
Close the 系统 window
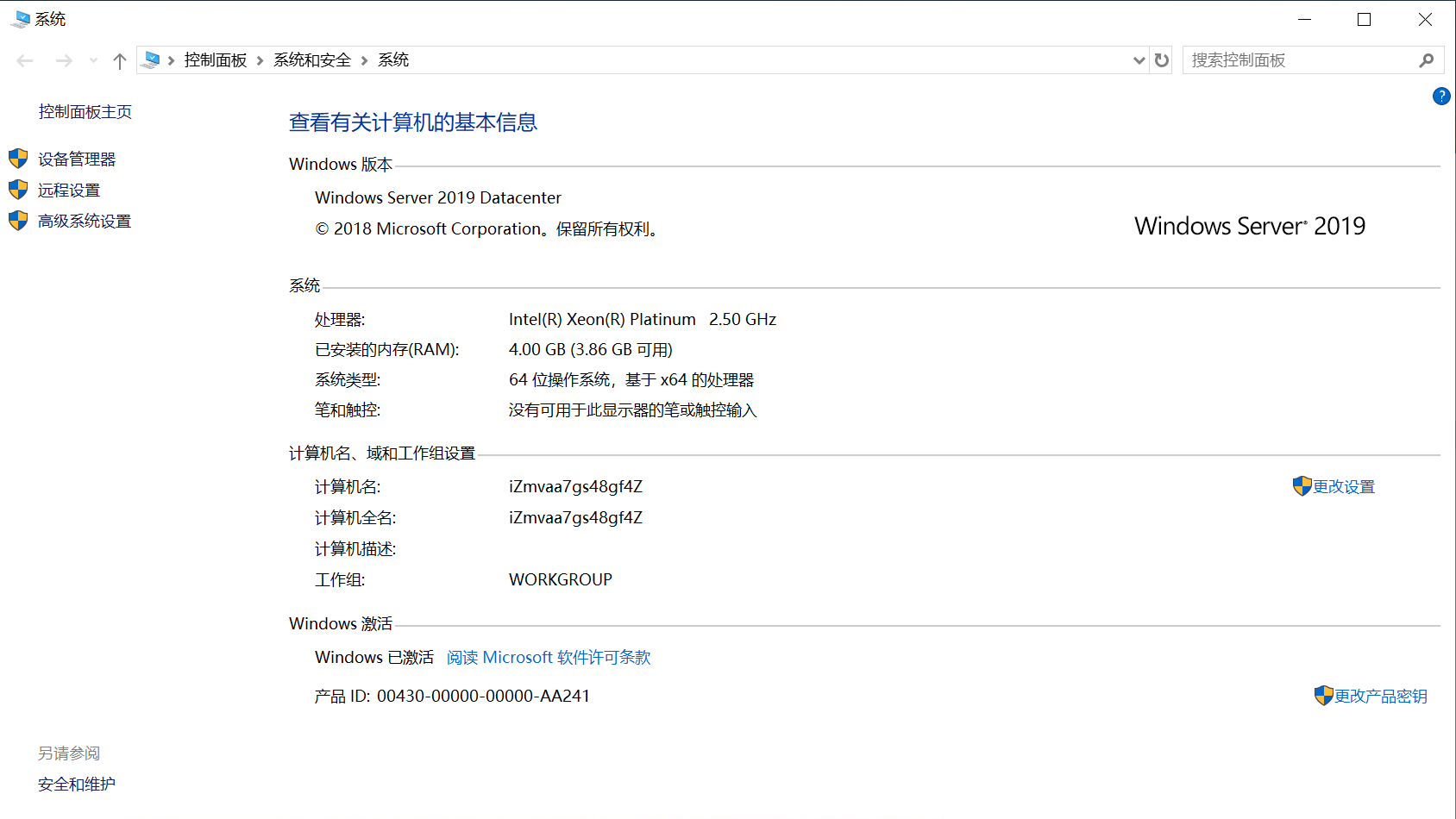click(1425, 19)
